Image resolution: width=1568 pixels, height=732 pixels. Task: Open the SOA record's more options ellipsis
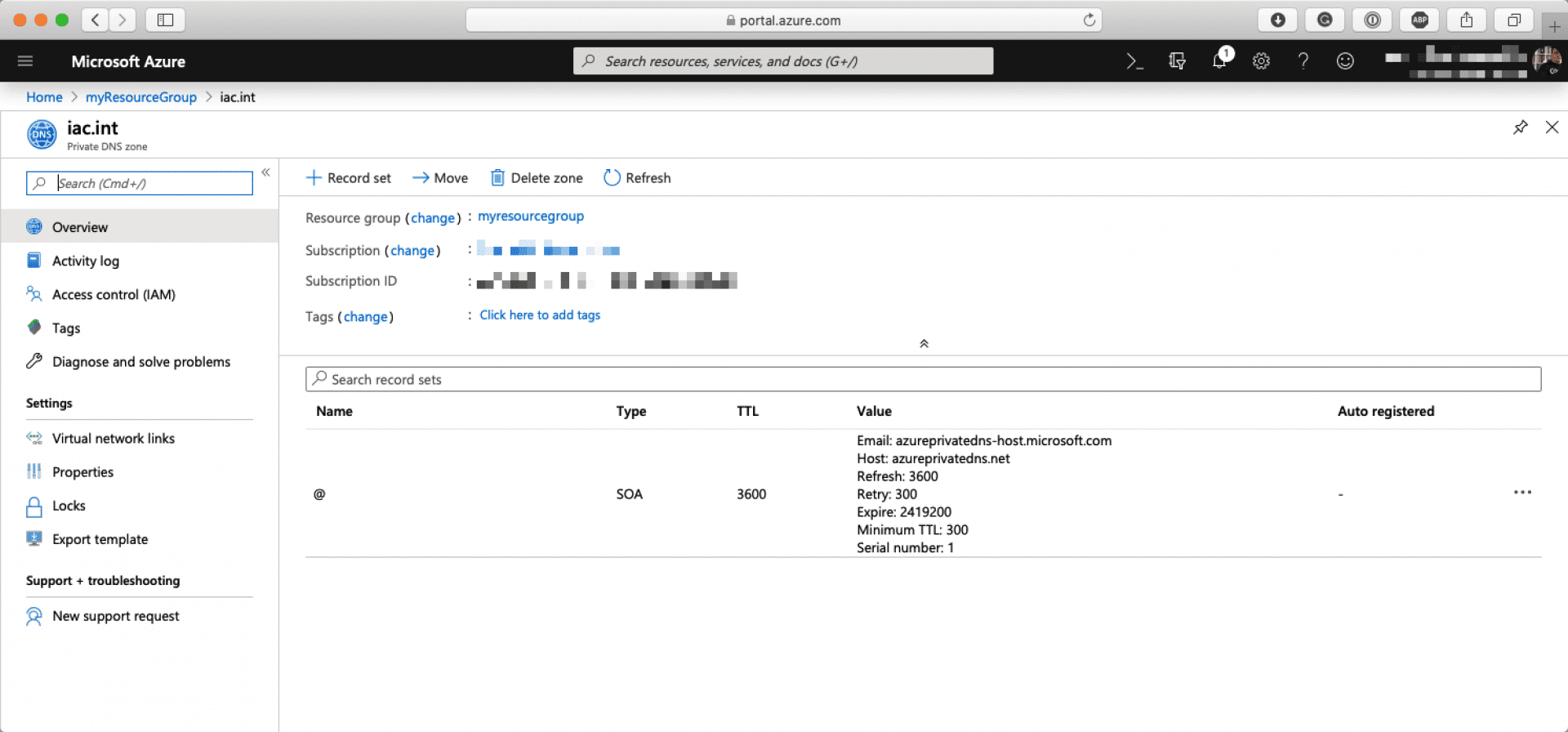(x=1522, y=493)
